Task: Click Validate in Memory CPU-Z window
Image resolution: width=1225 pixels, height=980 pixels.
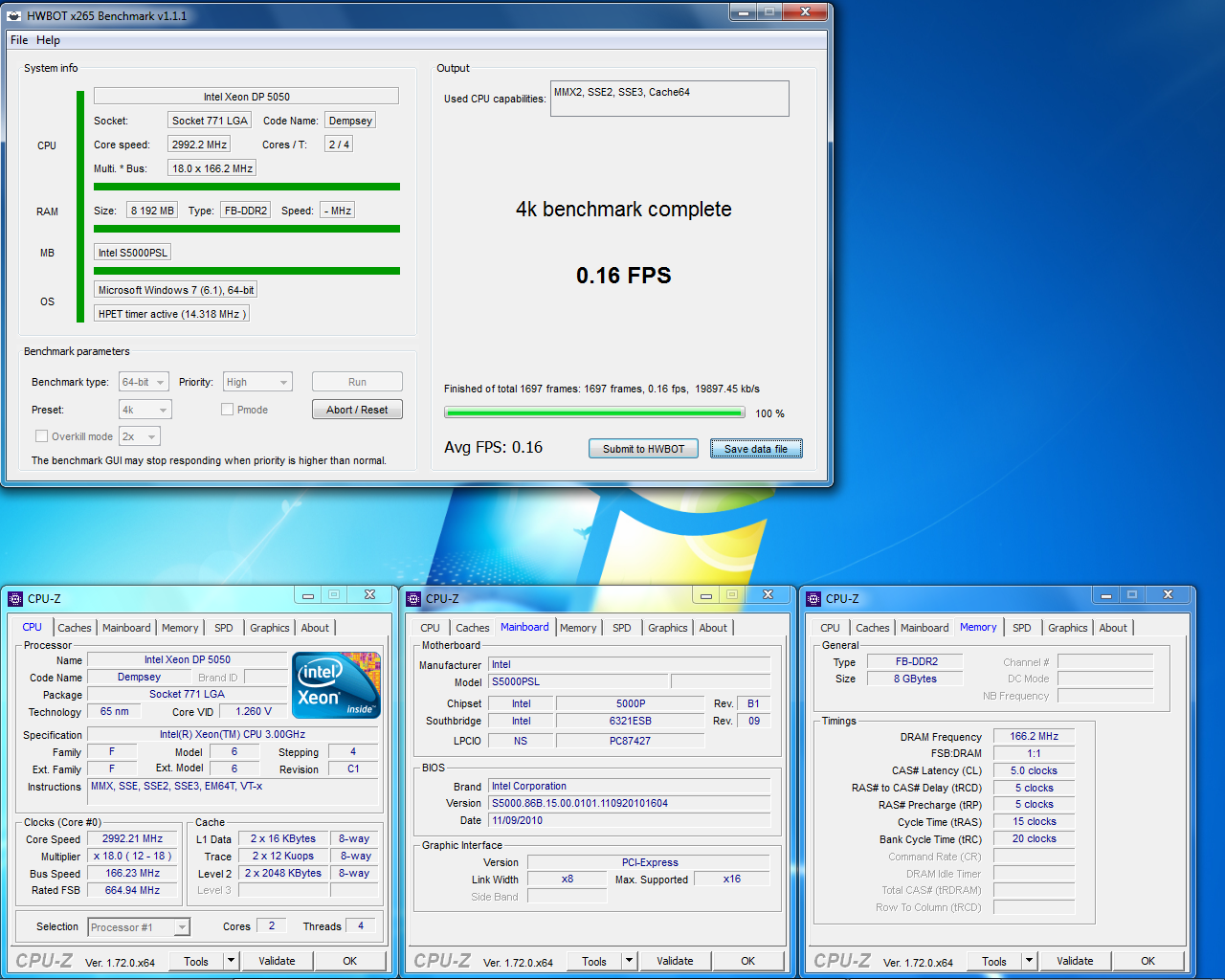Action: click(1075, 961)
